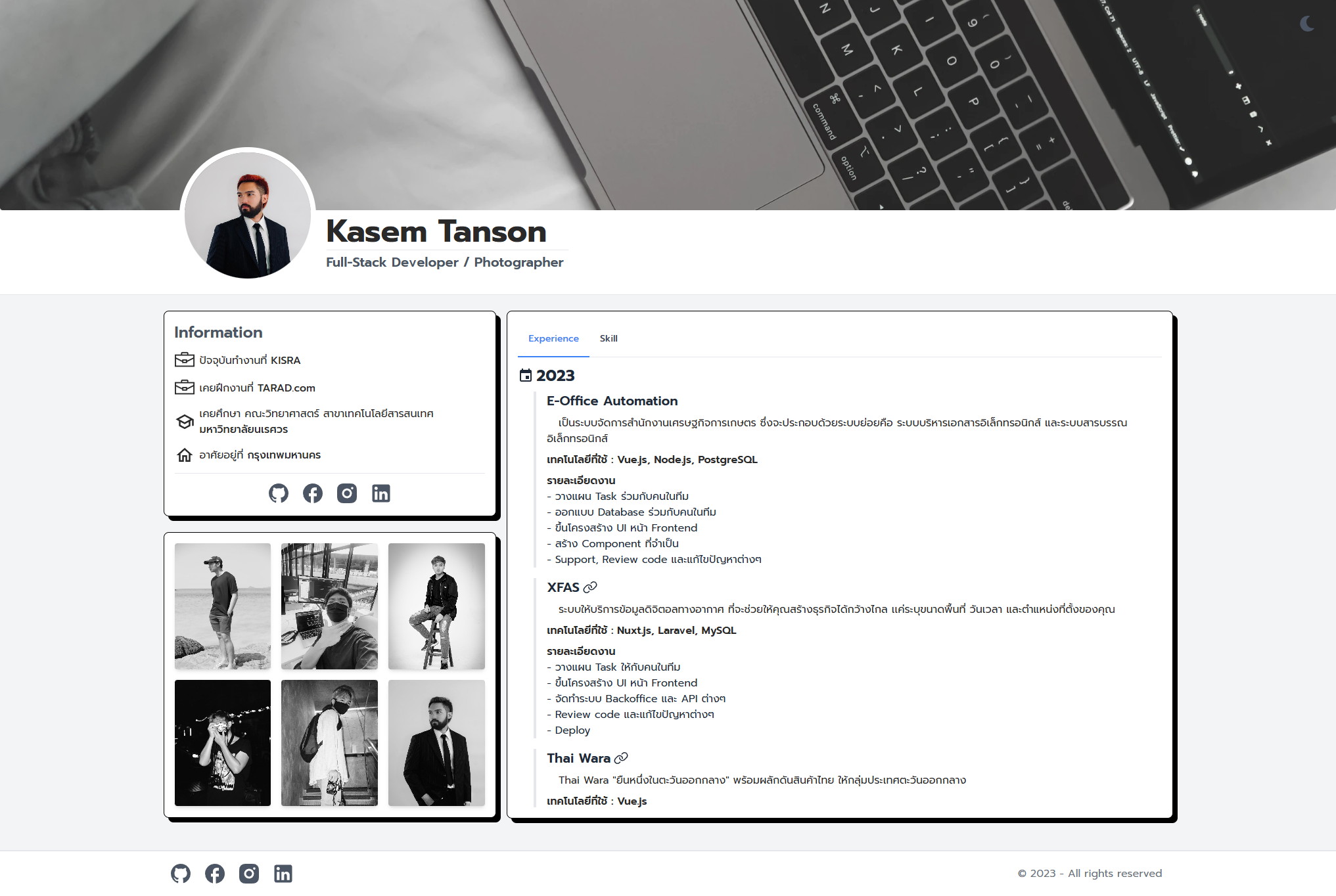Viewport: 1336px width, 896px height.
Task: Click Full-Stack Developer / Photographer subtitle
Action: tap(445, 262)
